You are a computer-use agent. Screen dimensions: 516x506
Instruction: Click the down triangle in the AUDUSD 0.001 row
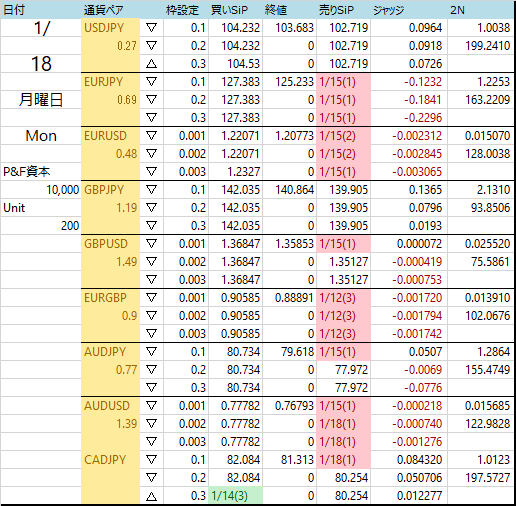coord(151,406)
